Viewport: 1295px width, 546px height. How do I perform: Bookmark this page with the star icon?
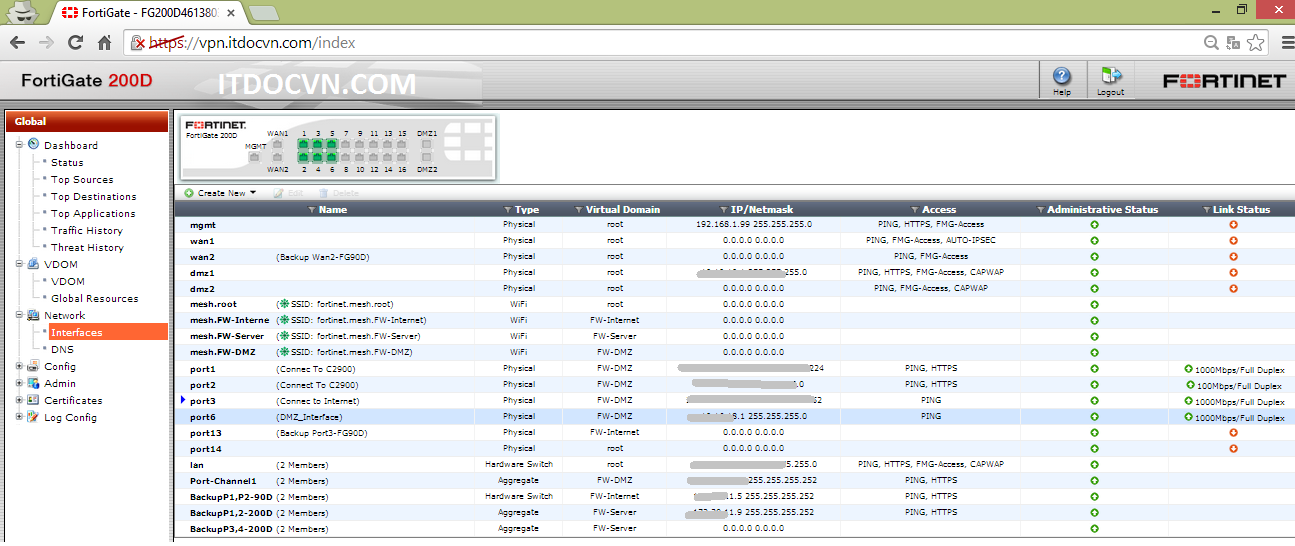point(1256,43)
